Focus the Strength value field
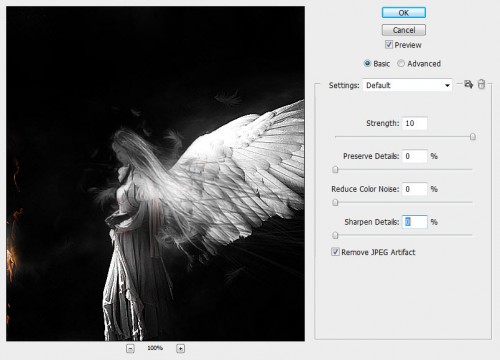 click(x=414, y=123)
